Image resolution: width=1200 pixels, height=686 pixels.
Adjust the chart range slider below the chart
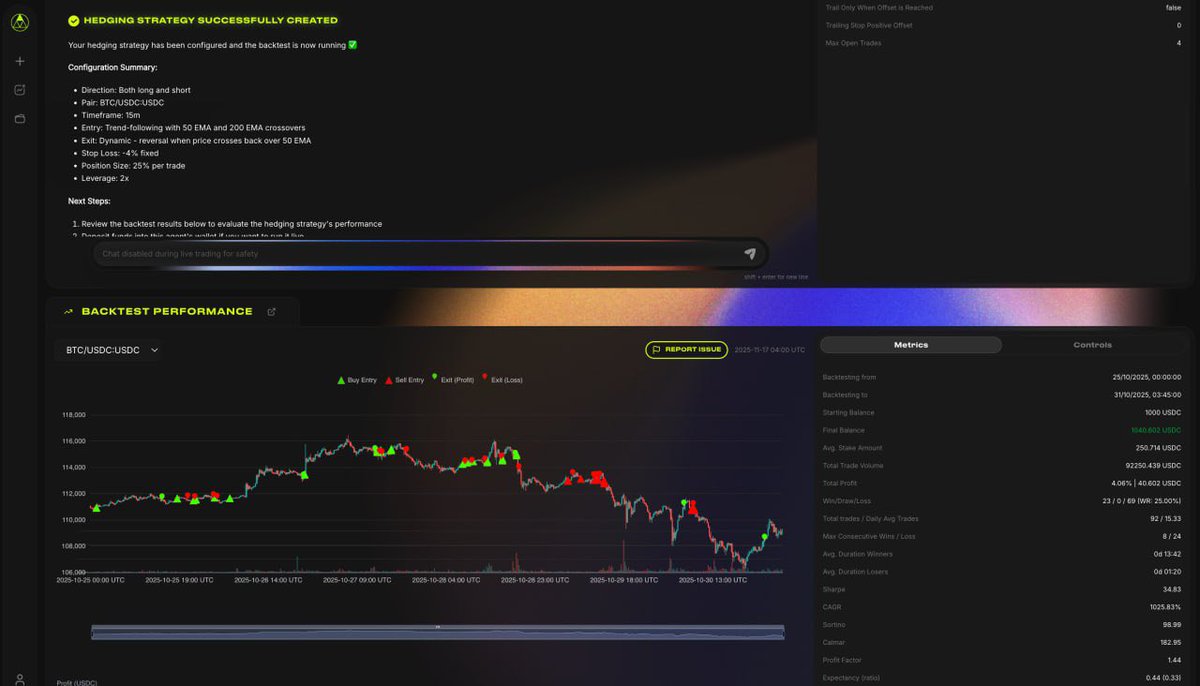coord(437,629)
